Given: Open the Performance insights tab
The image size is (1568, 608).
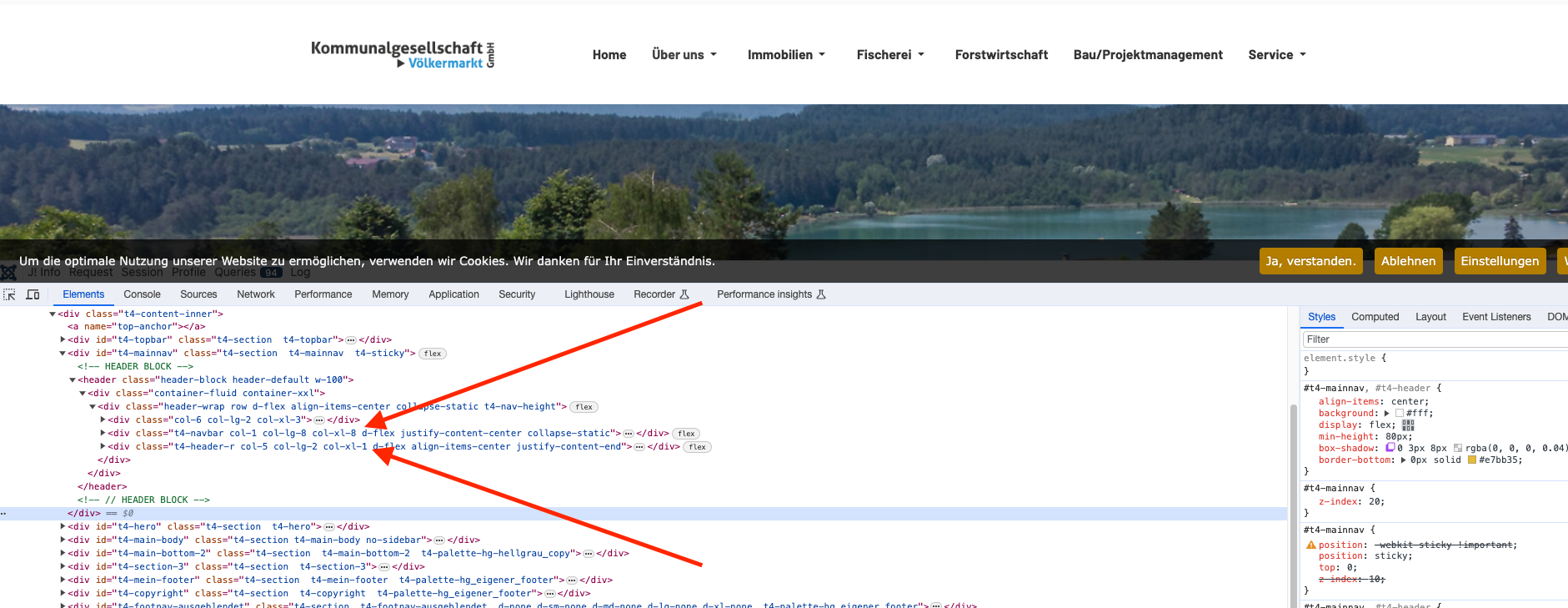Looking at the screenshot, I should pyautogui.click(x=771, y=294).
